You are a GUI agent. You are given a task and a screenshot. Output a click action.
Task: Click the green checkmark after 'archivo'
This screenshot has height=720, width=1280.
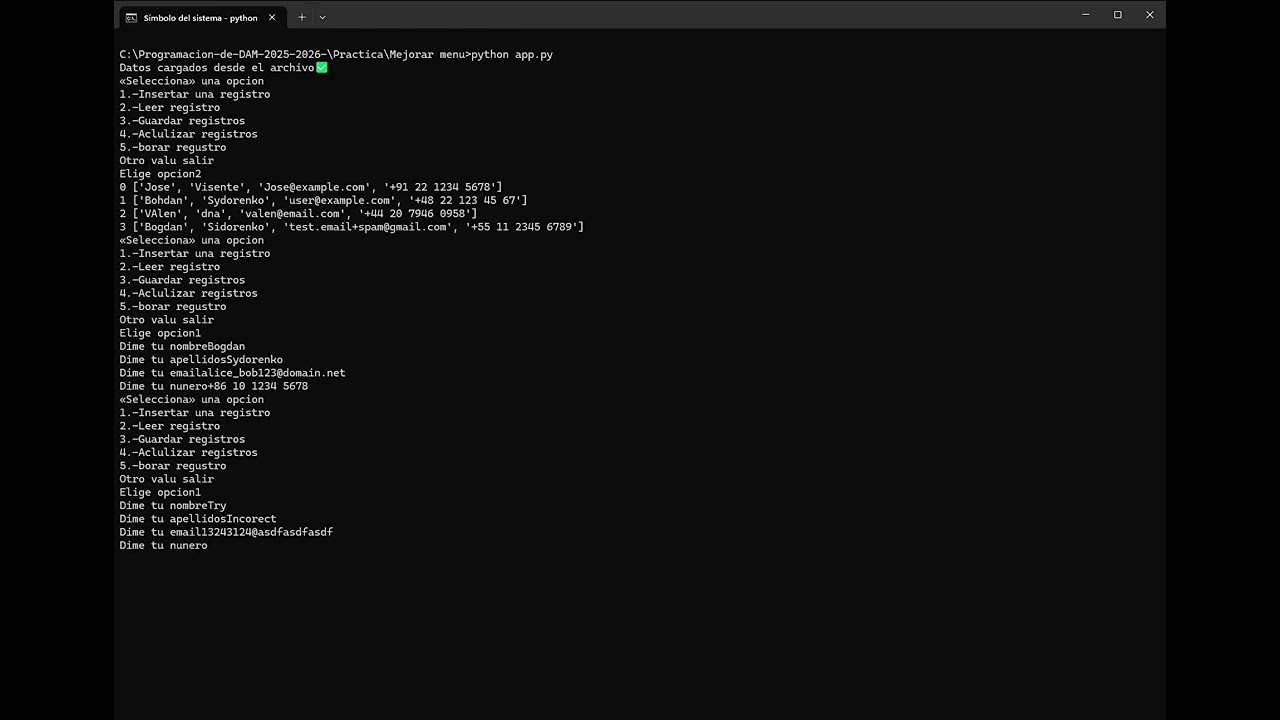(x=322, y=68)
